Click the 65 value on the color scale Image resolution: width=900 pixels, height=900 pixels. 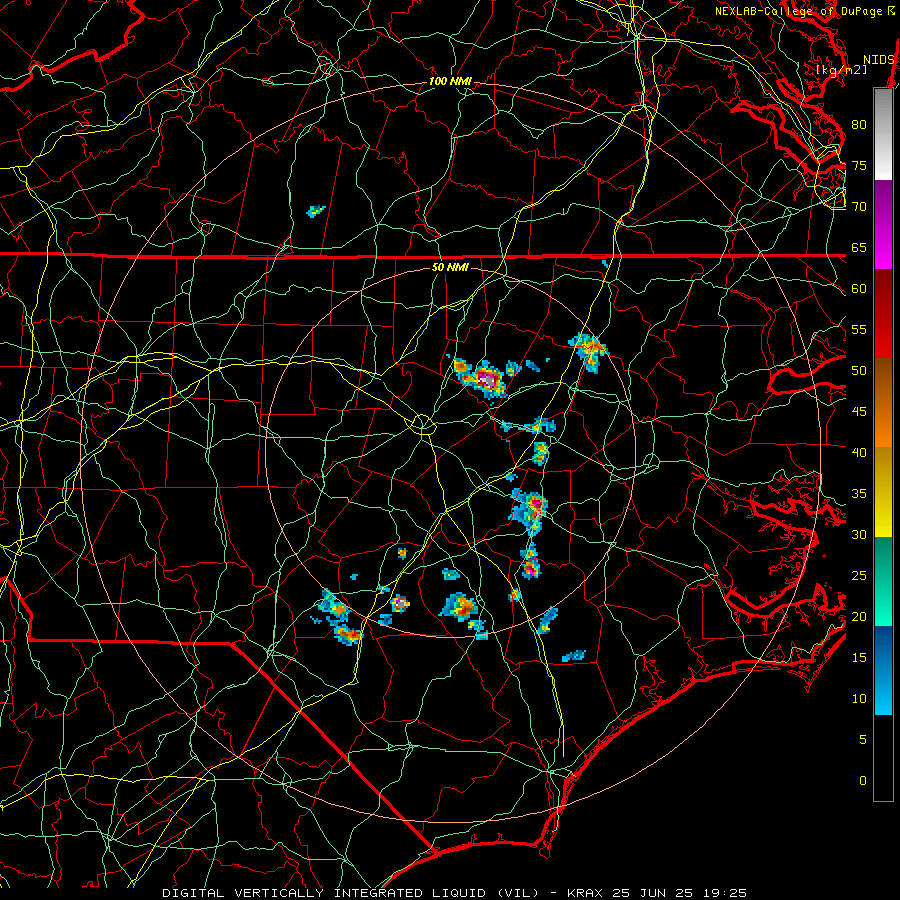[x=859, y=247]
